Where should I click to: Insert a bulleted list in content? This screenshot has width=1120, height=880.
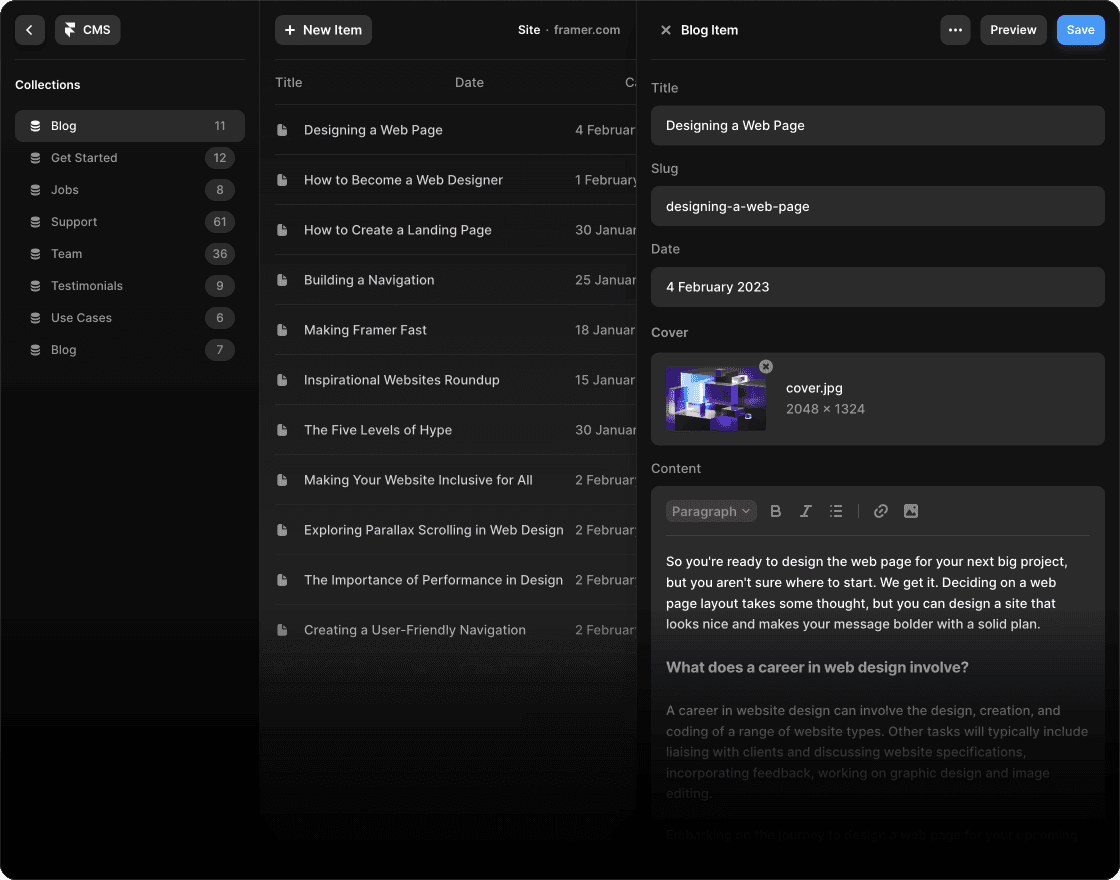836,511
